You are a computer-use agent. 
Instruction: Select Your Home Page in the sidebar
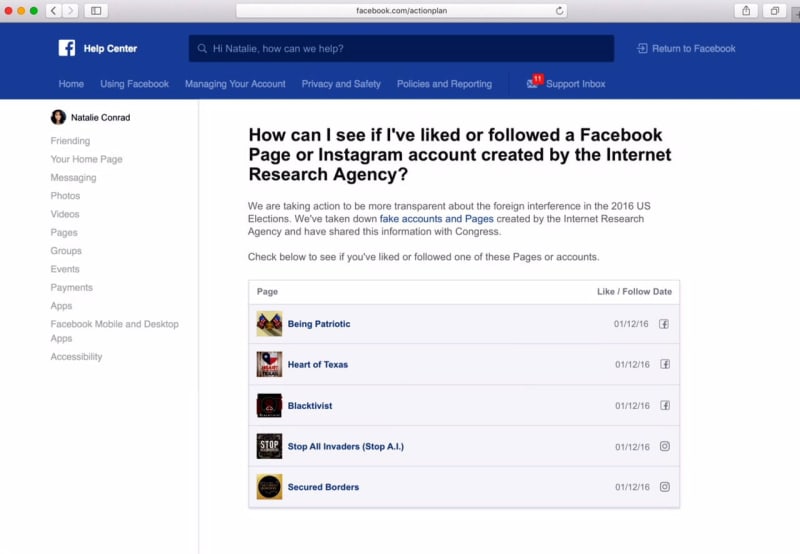click(x=86, y=159)
